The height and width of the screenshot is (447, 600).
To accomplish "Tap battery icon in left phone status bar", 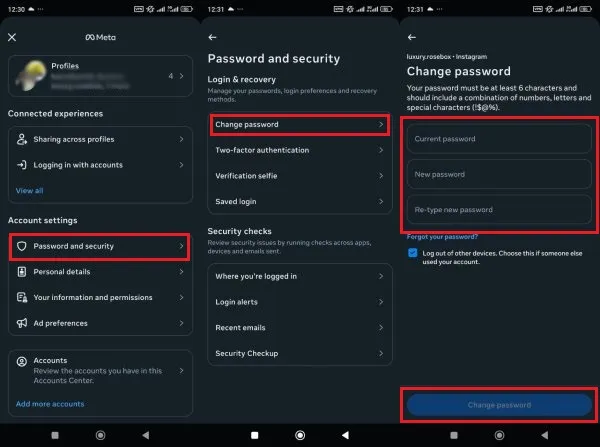I will point(186,9).
